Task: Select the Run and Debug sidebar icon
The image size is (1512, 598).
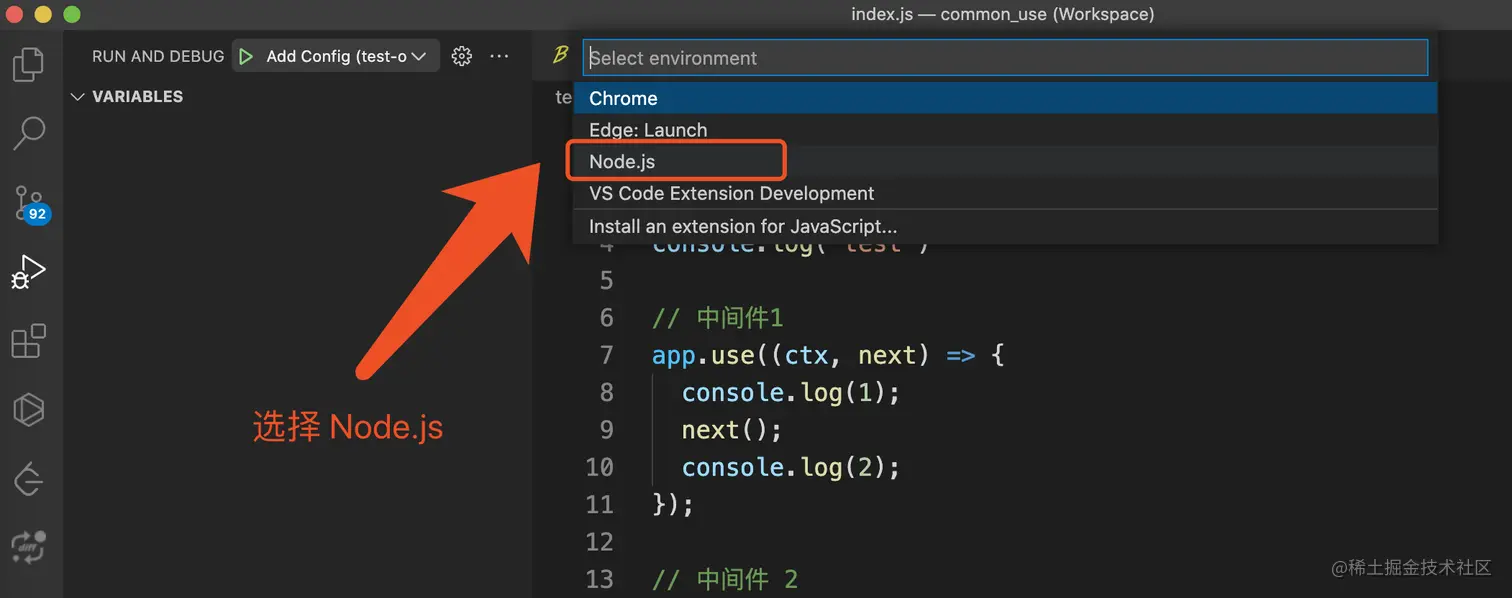Action: (27, 270)
